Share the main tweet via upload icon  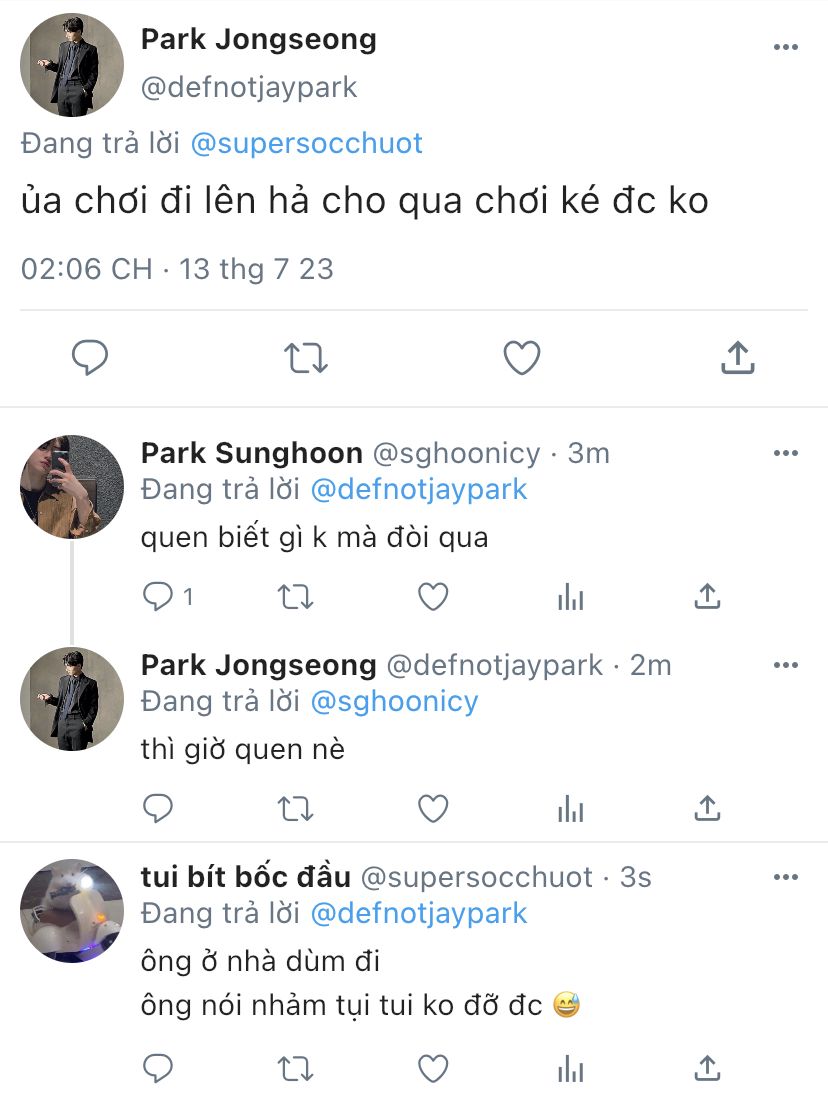coord(737,358)
